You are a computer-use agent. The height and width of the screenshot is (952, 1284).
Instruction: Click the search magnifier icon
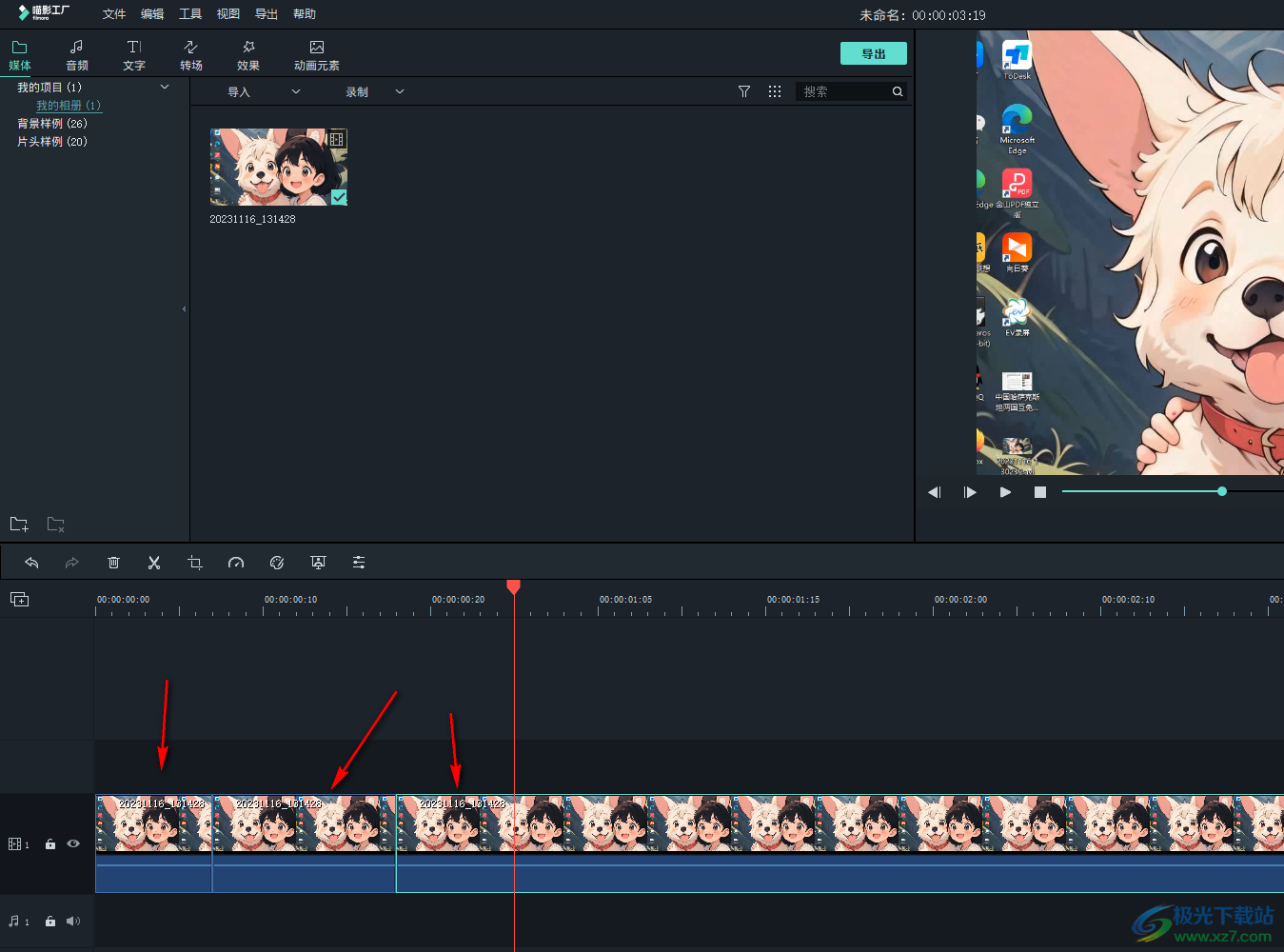898,91
